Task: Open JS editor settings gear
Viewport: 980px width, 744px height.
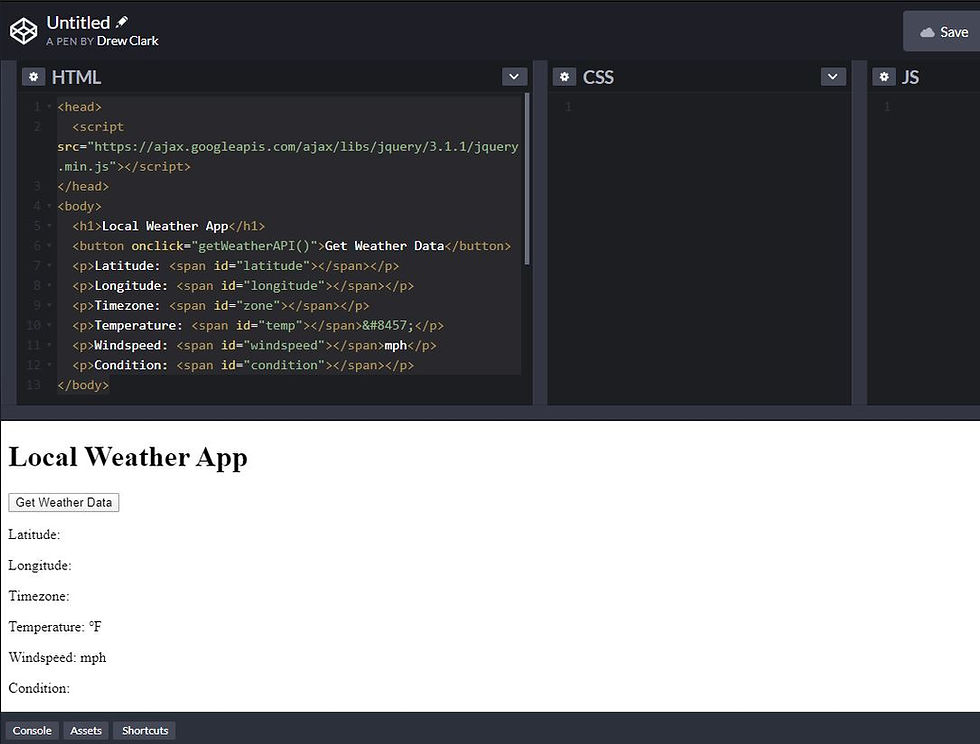Action: tap(884, 77)
